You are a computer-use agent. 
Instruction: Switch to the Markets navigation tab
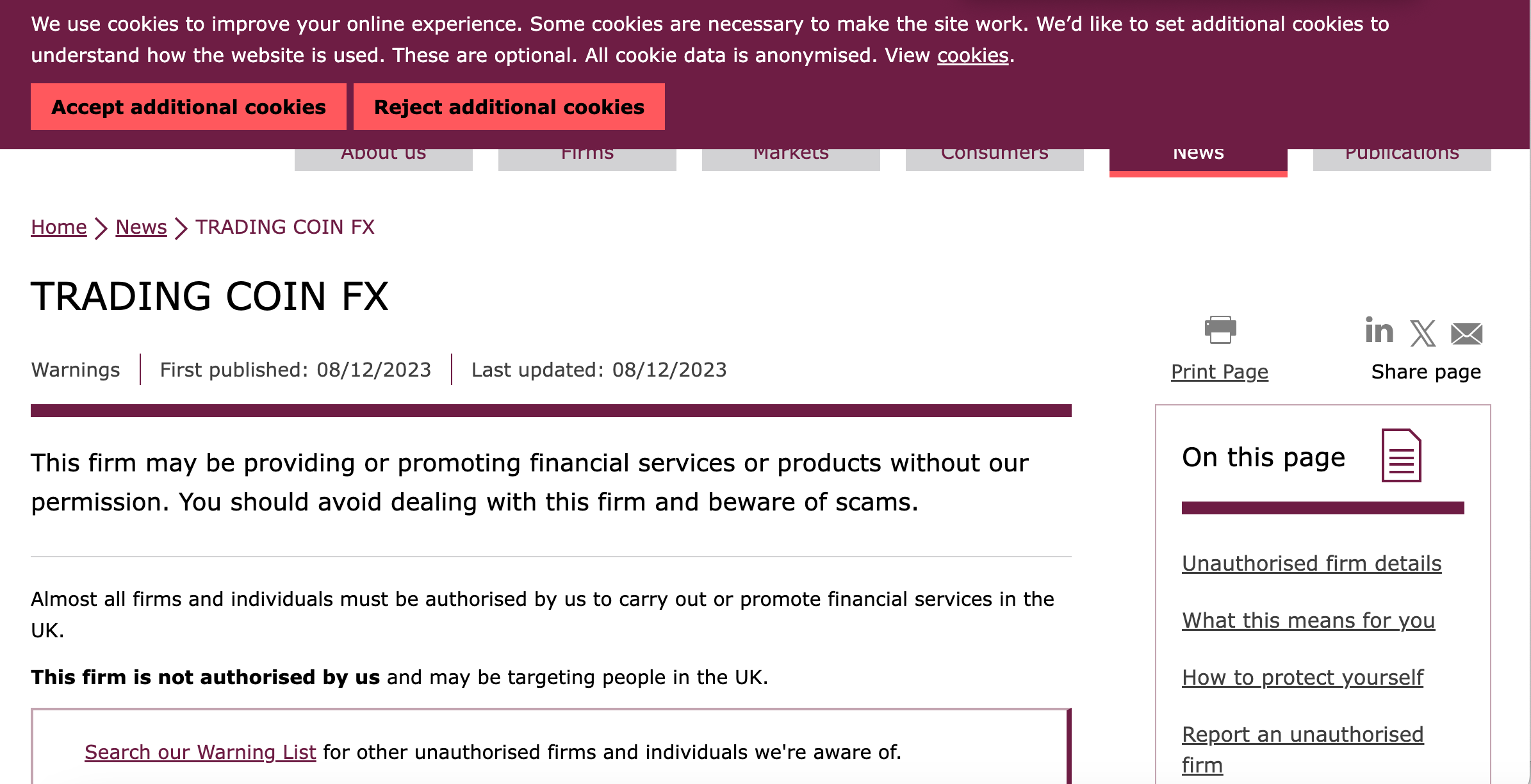(x=790, y=159)
